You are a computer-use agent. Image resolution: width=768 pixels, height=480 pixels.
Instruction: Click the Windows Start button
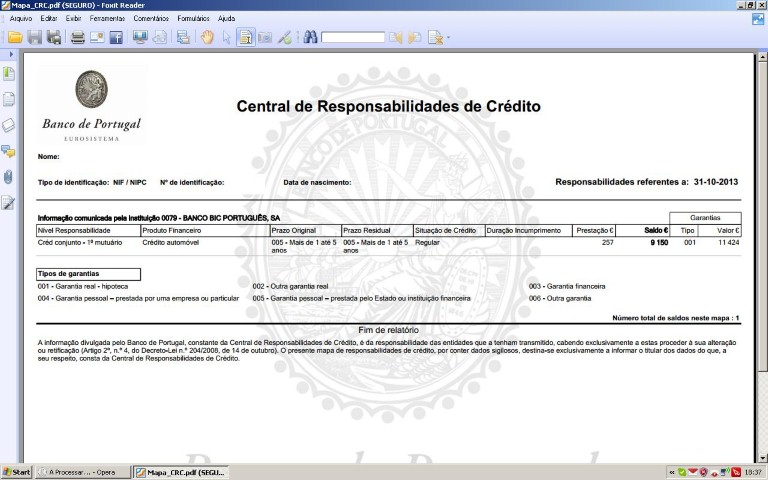[x=17, y=471]
